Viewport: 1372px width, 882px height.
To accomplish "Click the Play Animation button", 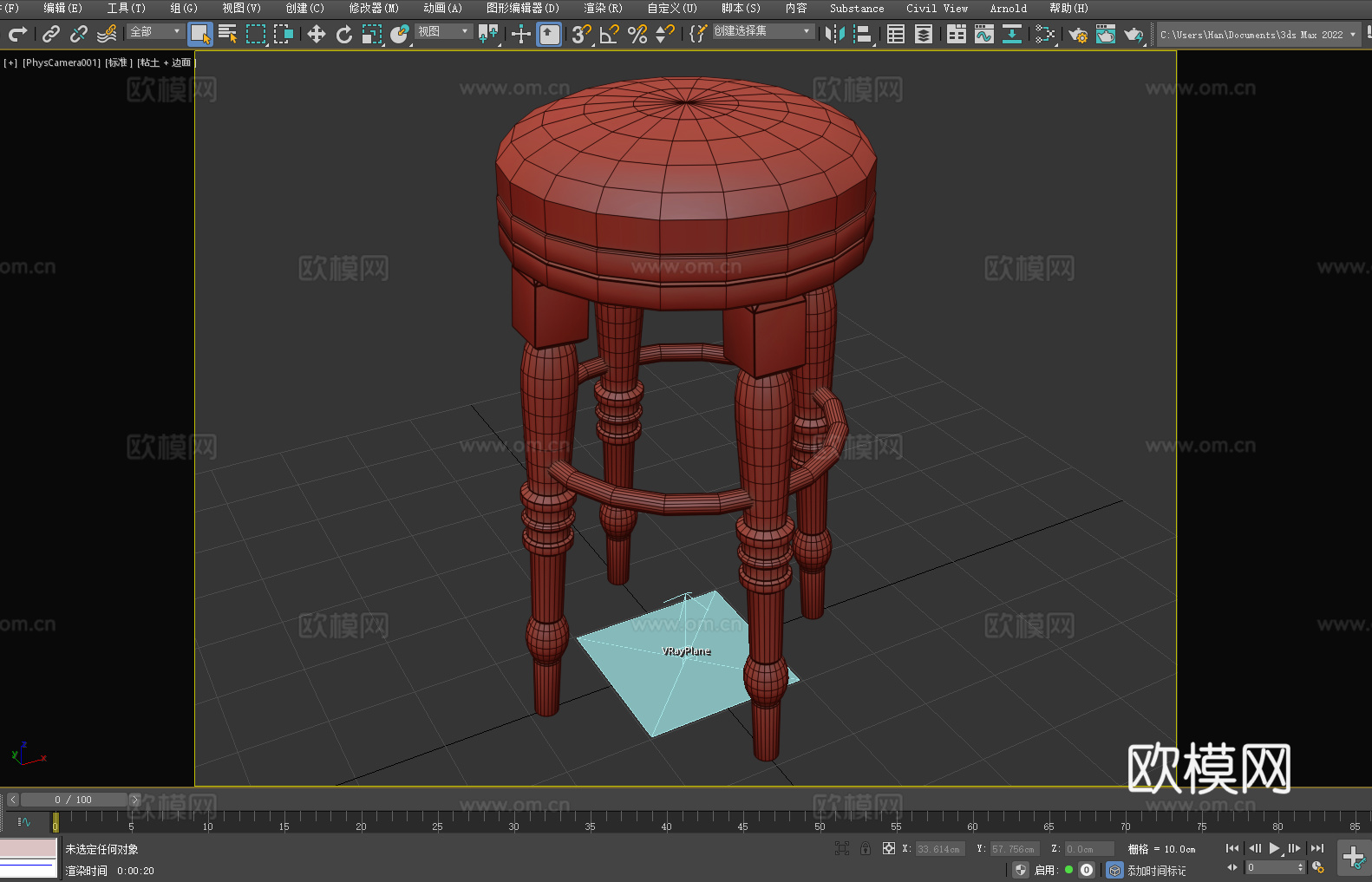I will point(1275,848).
